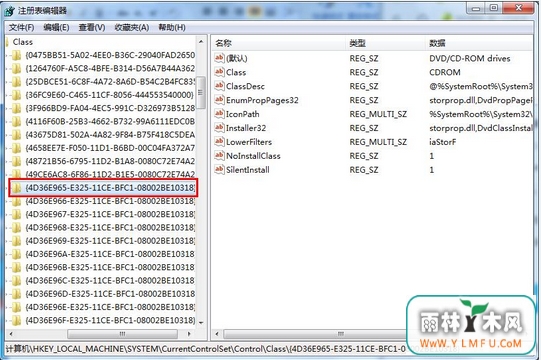
Task: Click folder icon of {36FC9E60-C465 key
Action: click(x=16, y=95)
